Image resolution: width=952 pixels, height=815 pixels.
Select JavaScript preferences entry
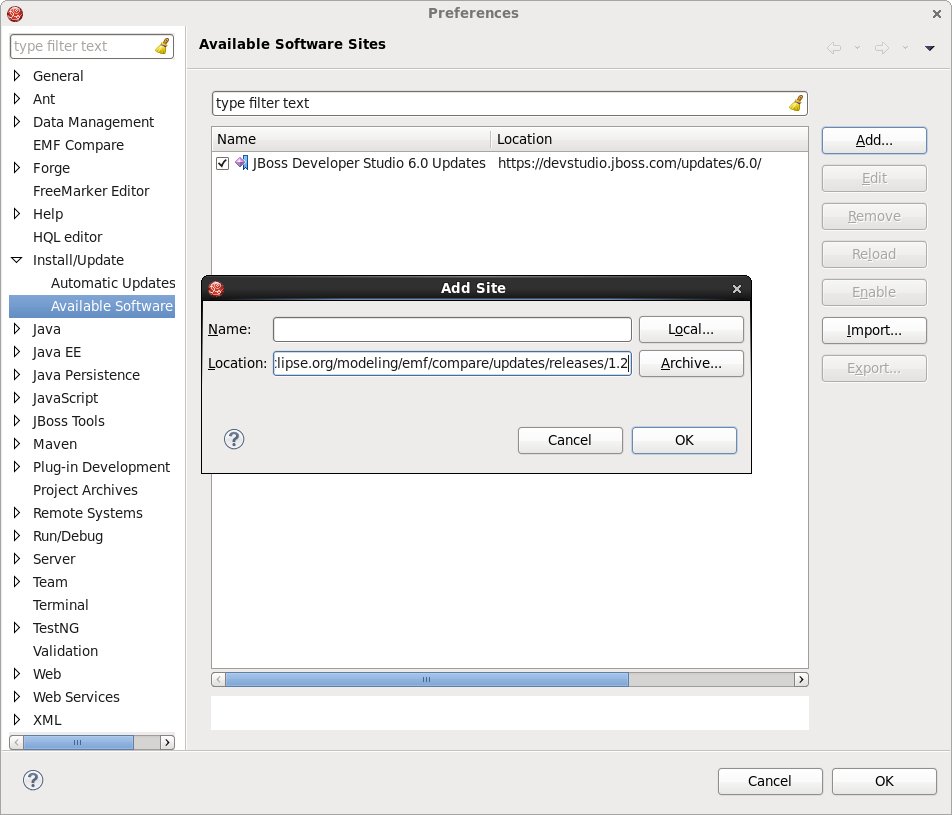click(65, 398)
